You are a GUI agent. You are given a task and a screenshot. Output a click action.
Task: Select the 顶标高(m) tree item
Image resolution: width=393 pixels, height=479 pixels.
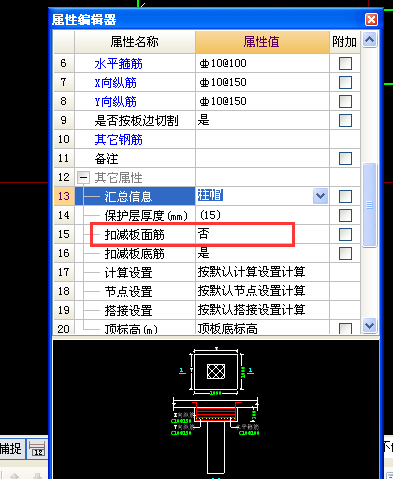tap(131, 329)
